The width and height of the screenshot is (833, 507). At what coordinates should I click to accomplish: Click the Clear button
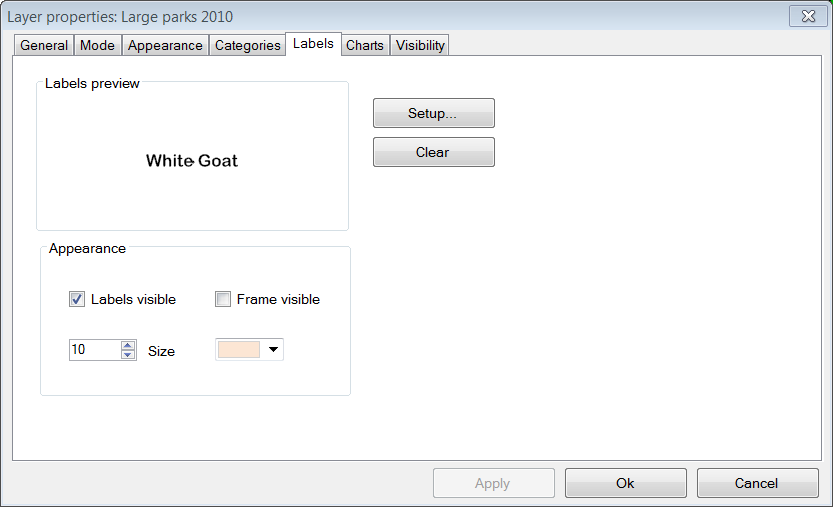click(x=434, y=153)
